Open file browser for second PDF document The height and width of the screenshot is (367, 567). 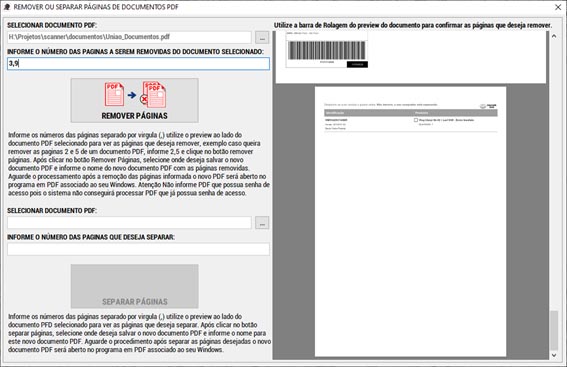(262, 223)
